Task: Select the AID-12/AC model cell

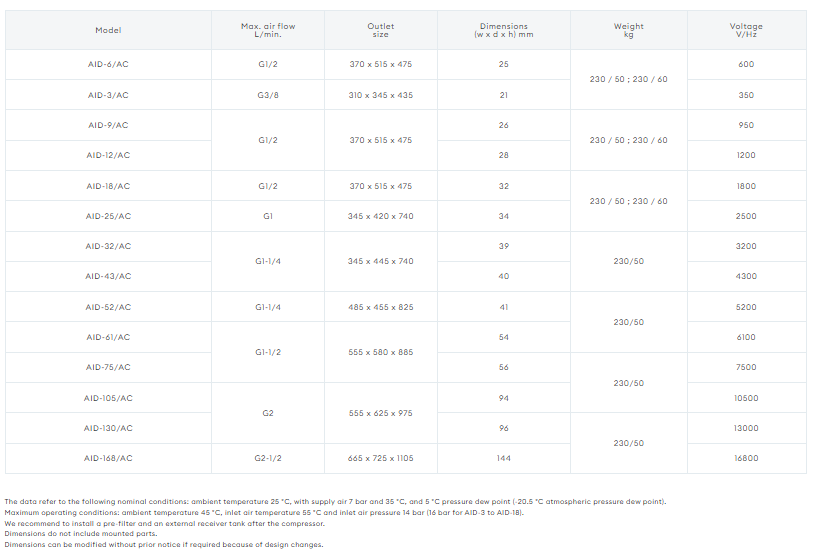Action: pos(108,155)
